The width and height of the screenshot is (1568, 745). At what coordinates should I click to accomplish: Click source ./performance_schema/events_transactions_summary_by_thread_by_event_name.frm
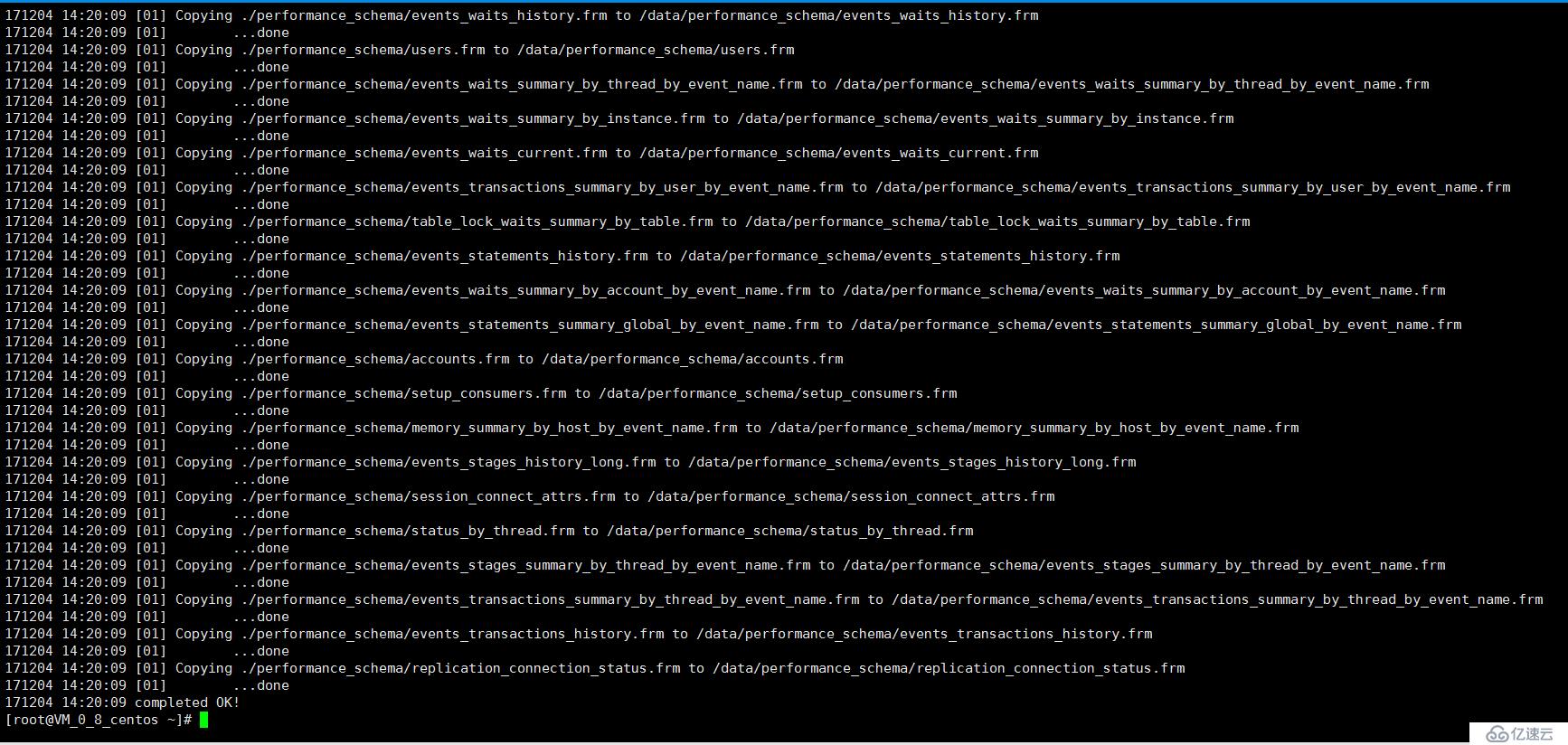[x=550, y=599]
